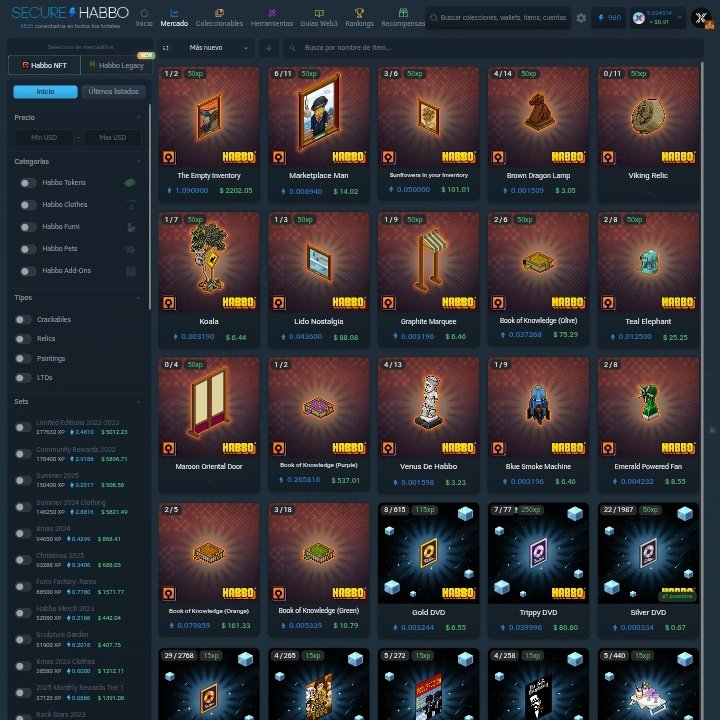The height and width of the screenshot is (720, 720).
Task: Enable the LTDs type filter
Action: point(23,378)
